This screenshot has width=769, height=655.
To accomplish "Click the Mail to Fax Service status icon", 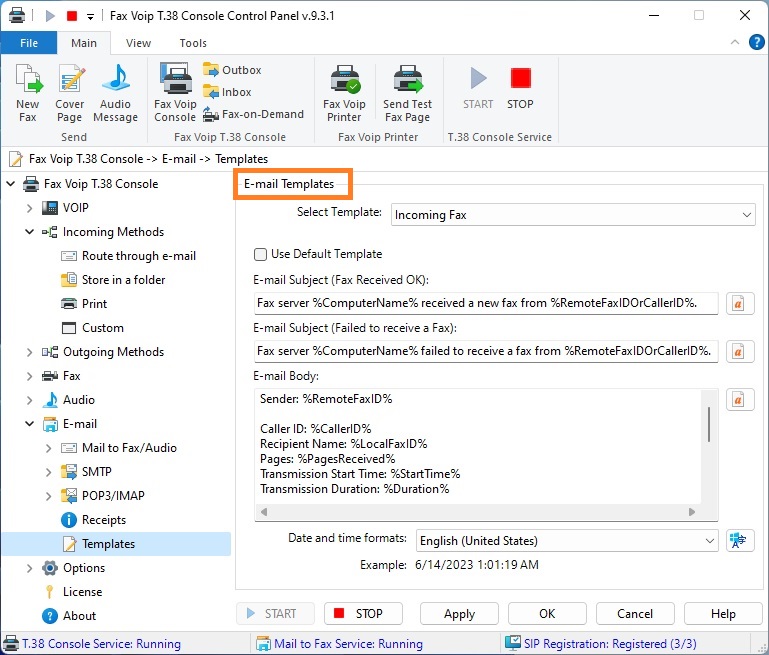I will [x=263, y=644].
